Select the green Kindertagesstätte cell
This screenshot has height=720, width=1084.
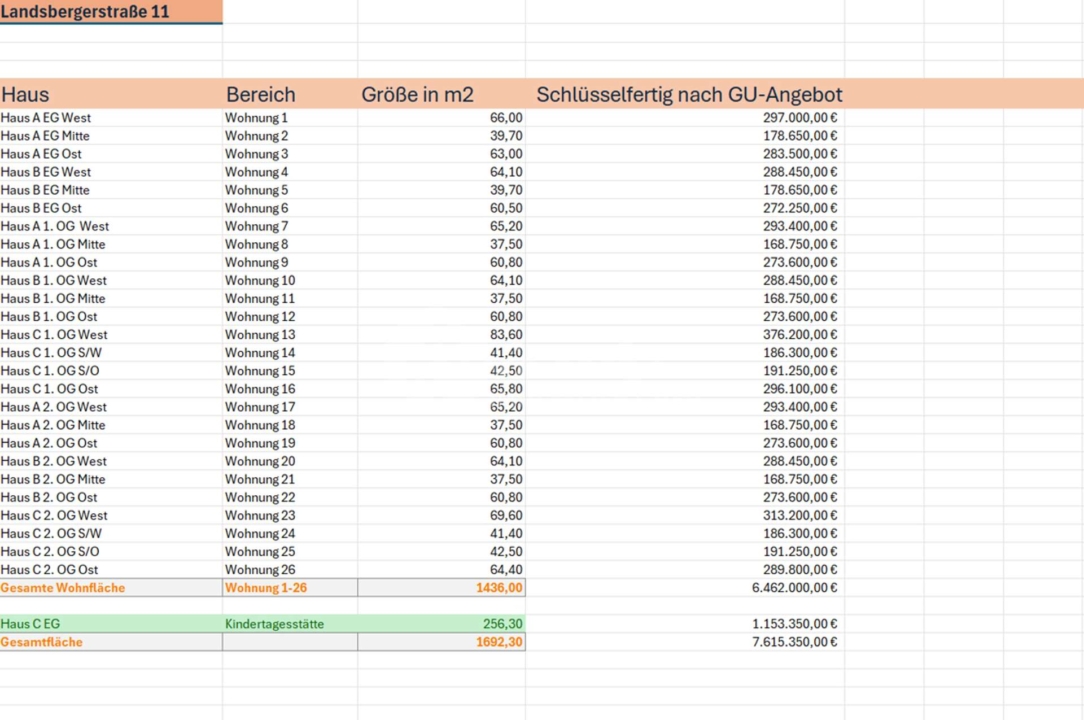289,623
